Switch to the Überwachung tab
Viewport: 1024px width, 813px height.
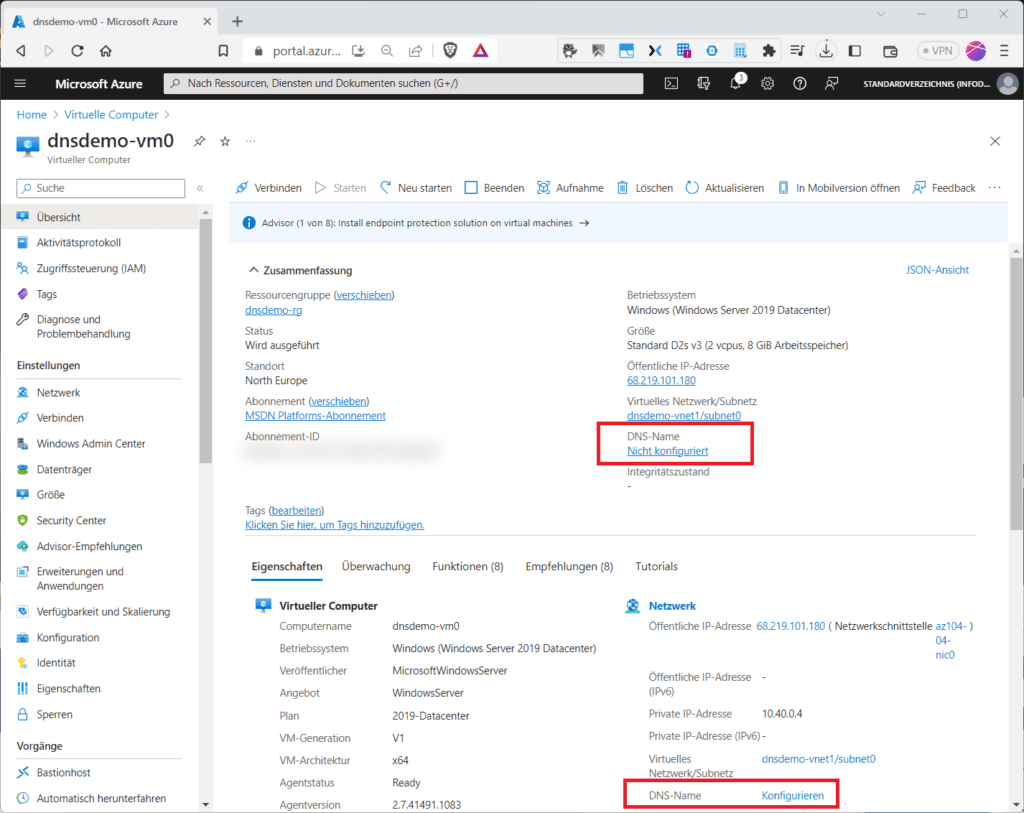point(376,567)
